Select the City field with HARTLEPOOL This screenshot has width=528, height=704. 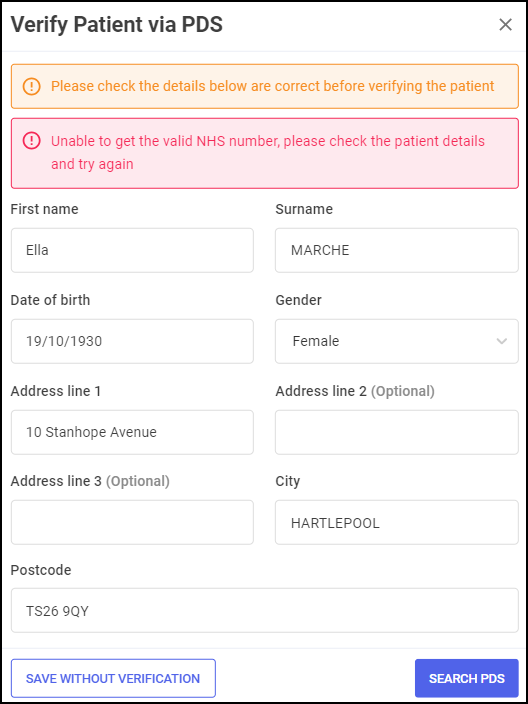tap(397, 523)
